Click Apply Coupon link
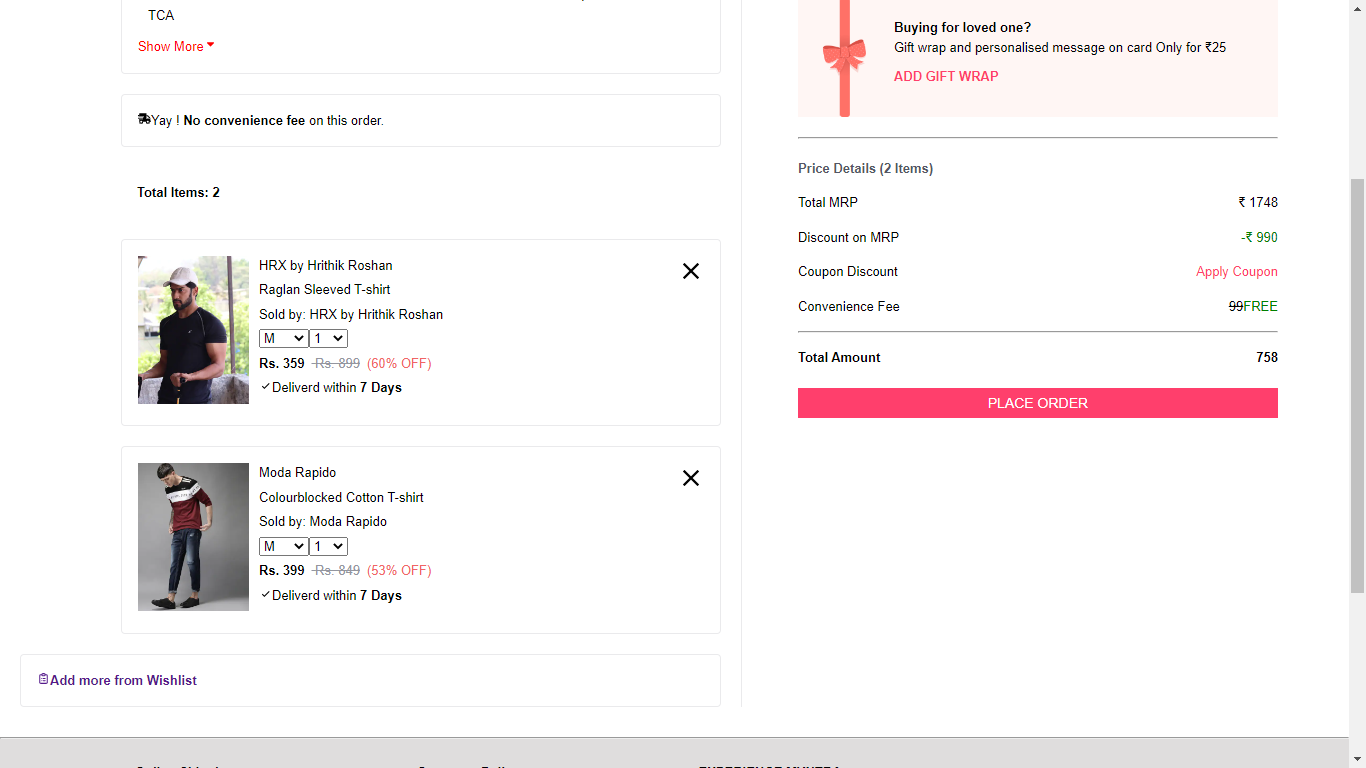1366x768 pixels. tap(1237, 272)
